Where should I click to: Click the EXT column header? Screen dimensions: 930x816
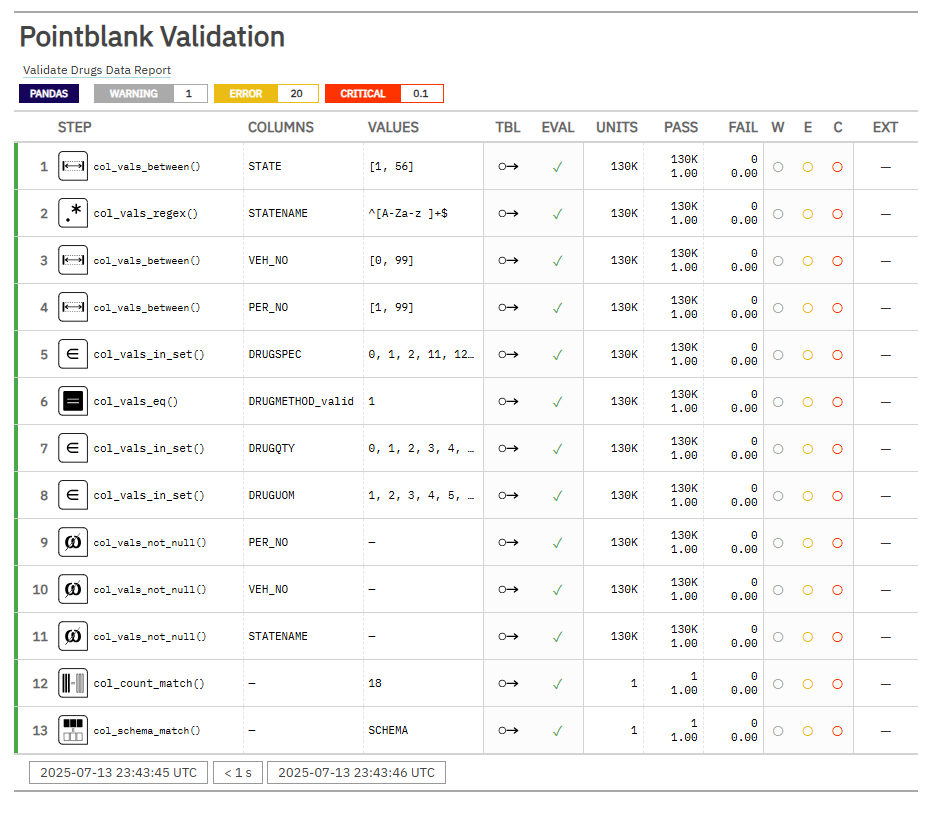coord(886,128)
